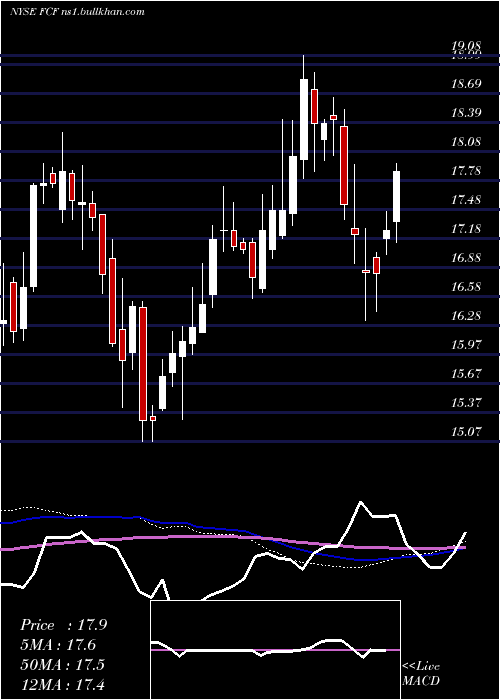Image resolution: width=500 pixels, height=700 pixels.
Task: Select the 17.78 price axis label
Action: [x=466, y=171]
